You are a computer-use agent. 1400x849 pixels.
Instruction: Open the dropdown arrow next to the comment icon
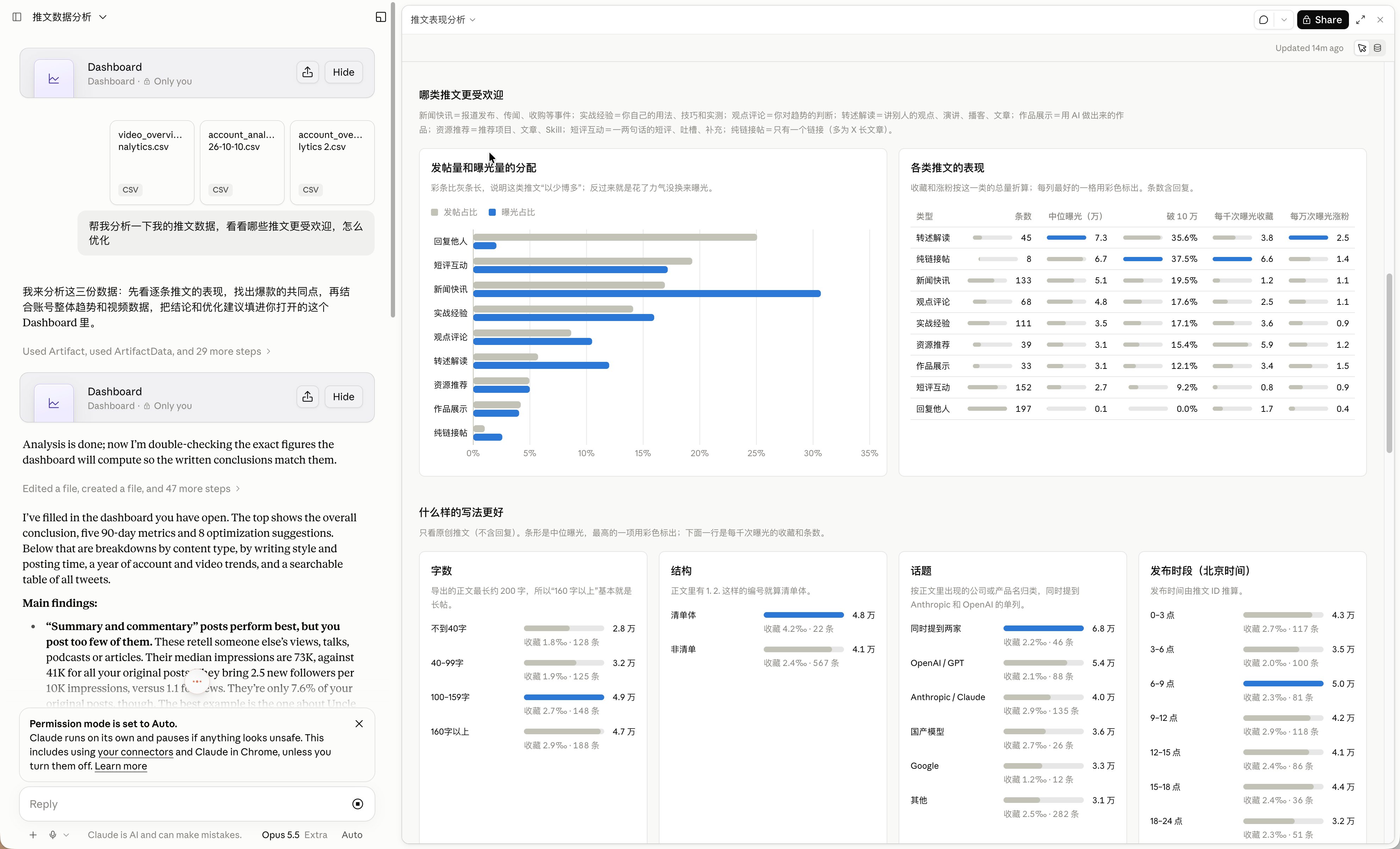1283,20
